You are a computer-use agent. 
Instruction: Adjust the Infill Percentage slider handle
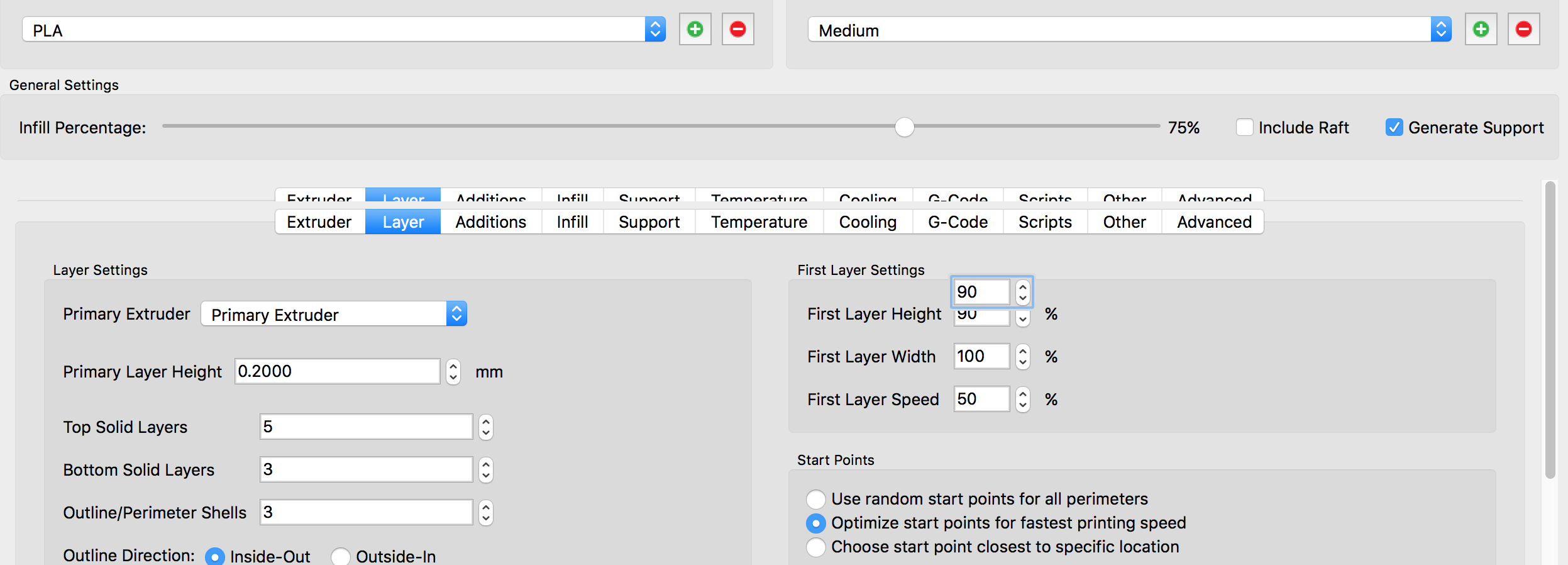pyautogui.click(x=904, y=127)
